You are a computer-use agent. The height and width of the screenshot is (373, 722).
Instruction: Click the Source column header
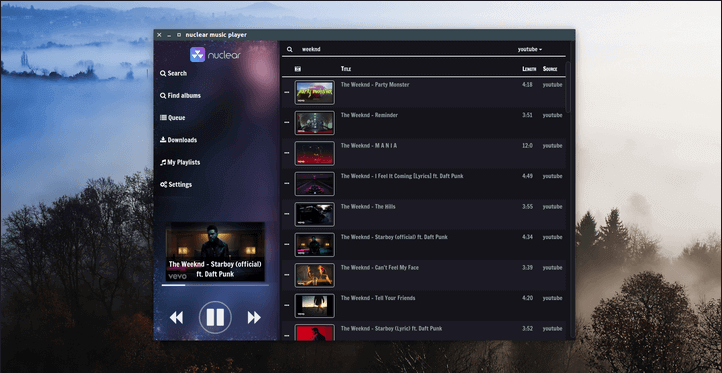pyautogui.click(x=550, y=69)
